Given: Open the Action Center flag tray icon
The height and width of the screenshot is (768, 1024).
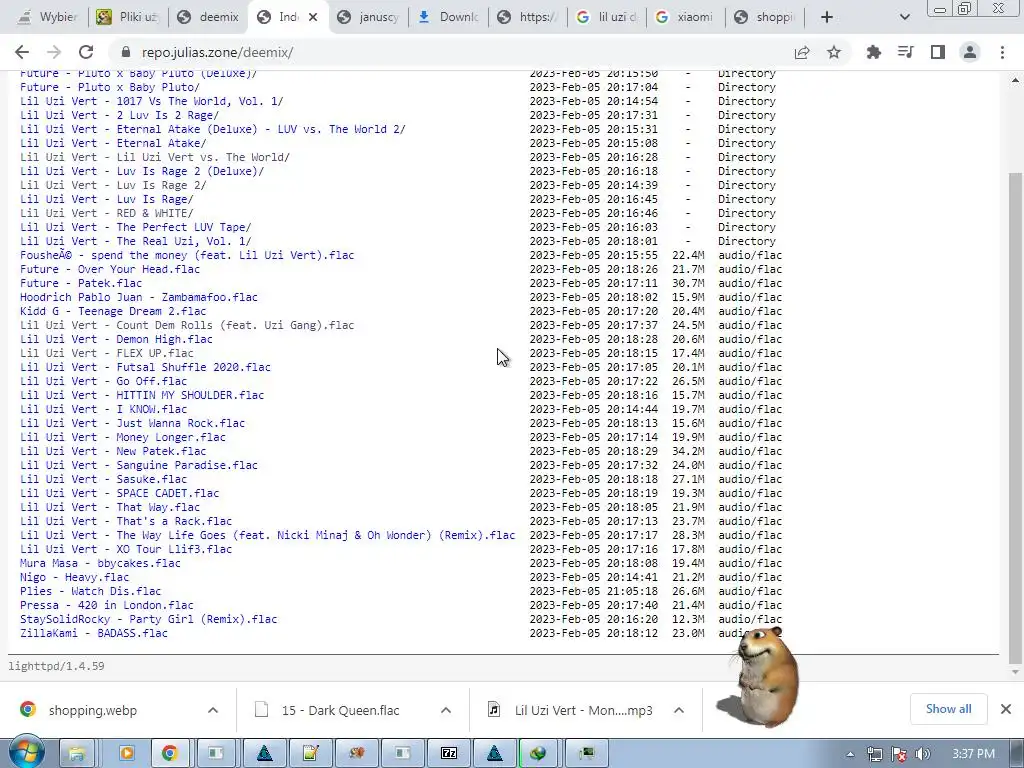Looking at the screenshot, I should (x=899, y=754).
